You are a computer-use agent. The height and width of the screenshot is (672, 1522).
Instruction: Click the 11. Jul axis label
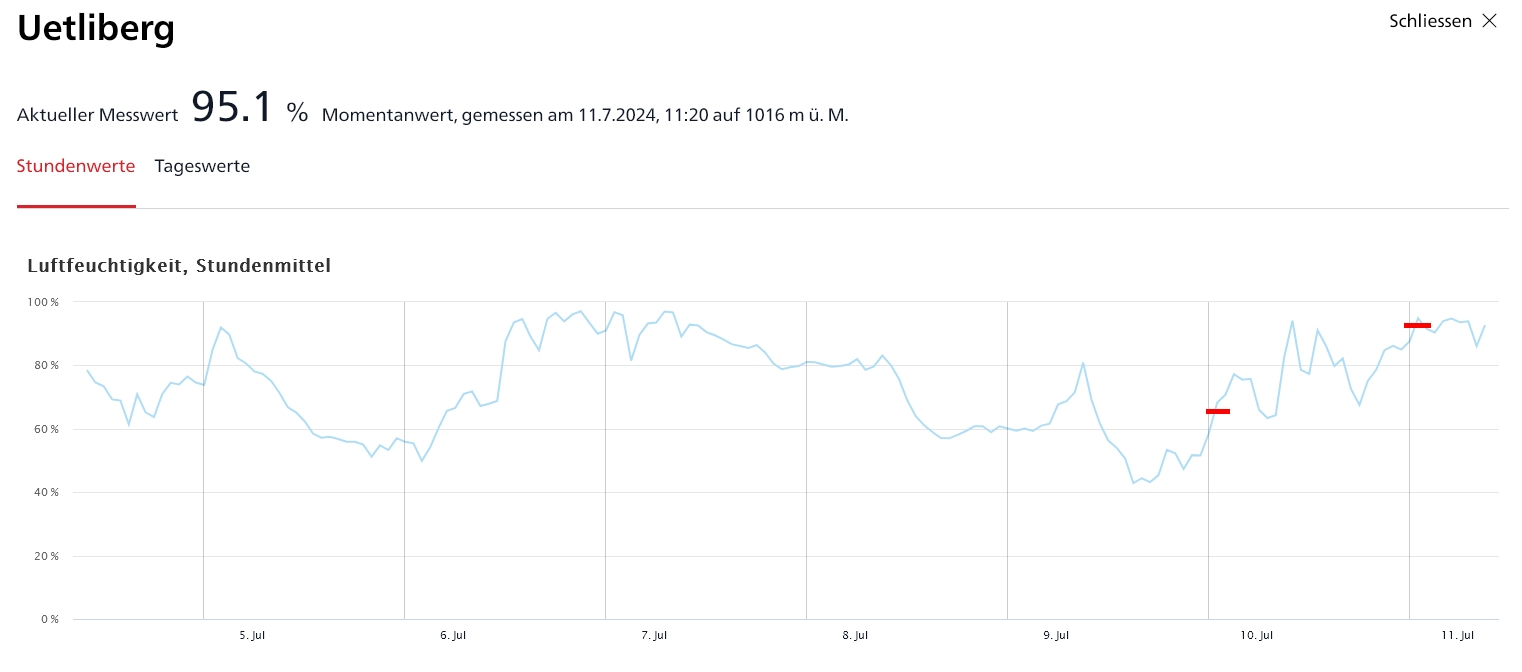(x=1457, y=635)
